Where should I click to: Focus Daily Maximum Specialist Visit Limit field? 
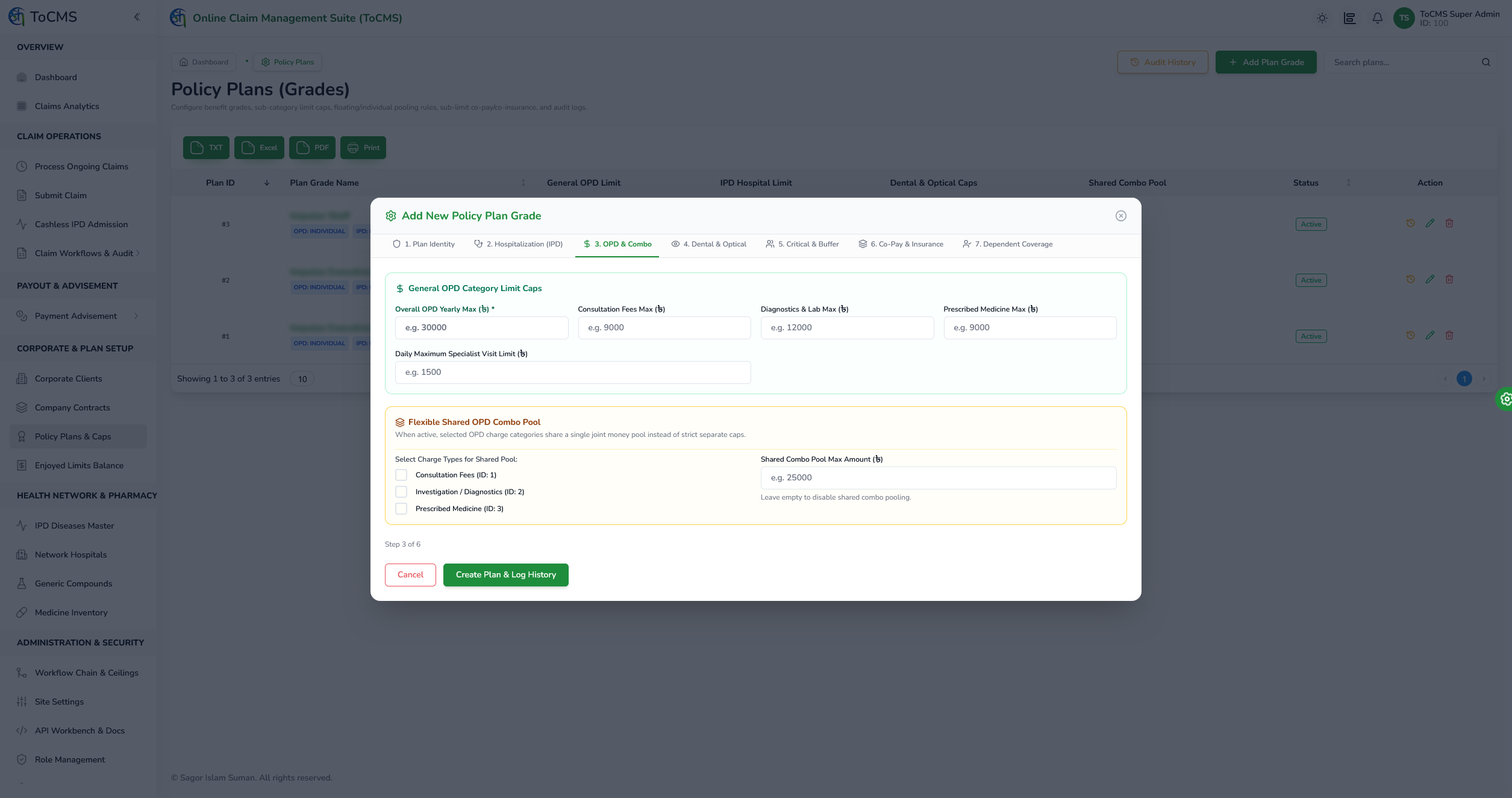[x=573, y=372]
